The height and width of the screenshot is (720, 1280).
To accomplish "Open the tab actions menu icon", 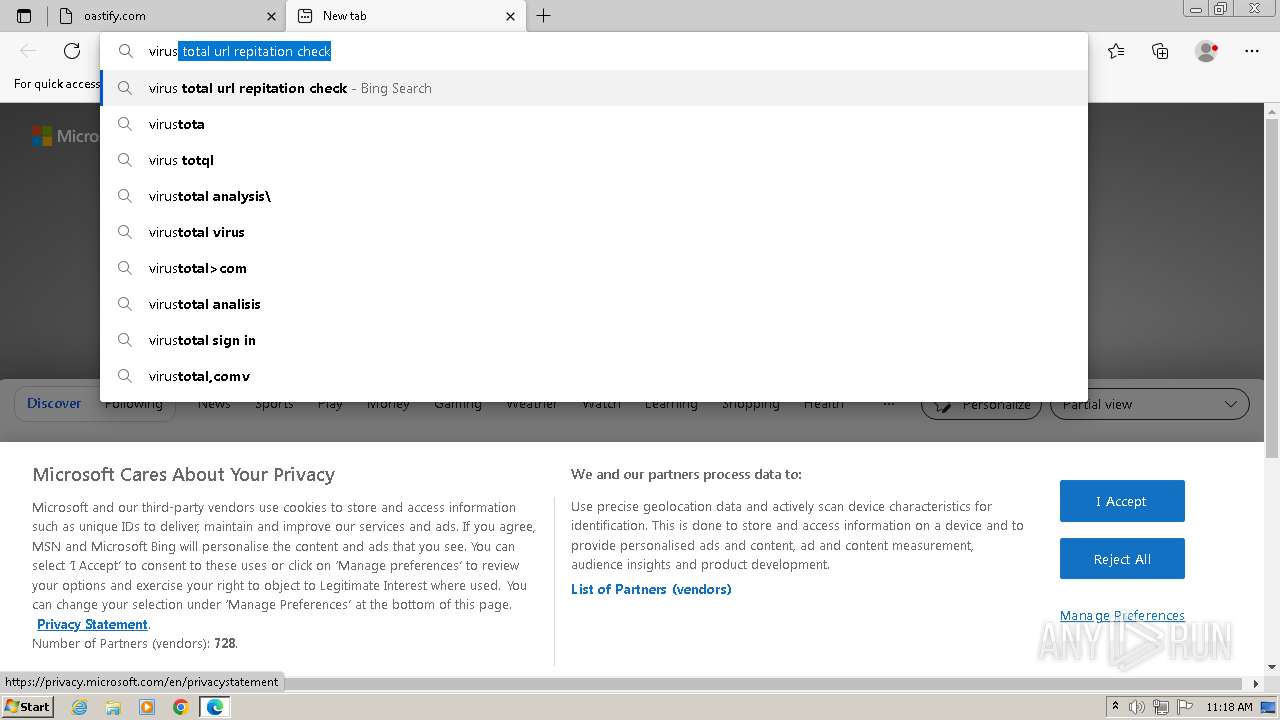I will [x=24, y=16].
